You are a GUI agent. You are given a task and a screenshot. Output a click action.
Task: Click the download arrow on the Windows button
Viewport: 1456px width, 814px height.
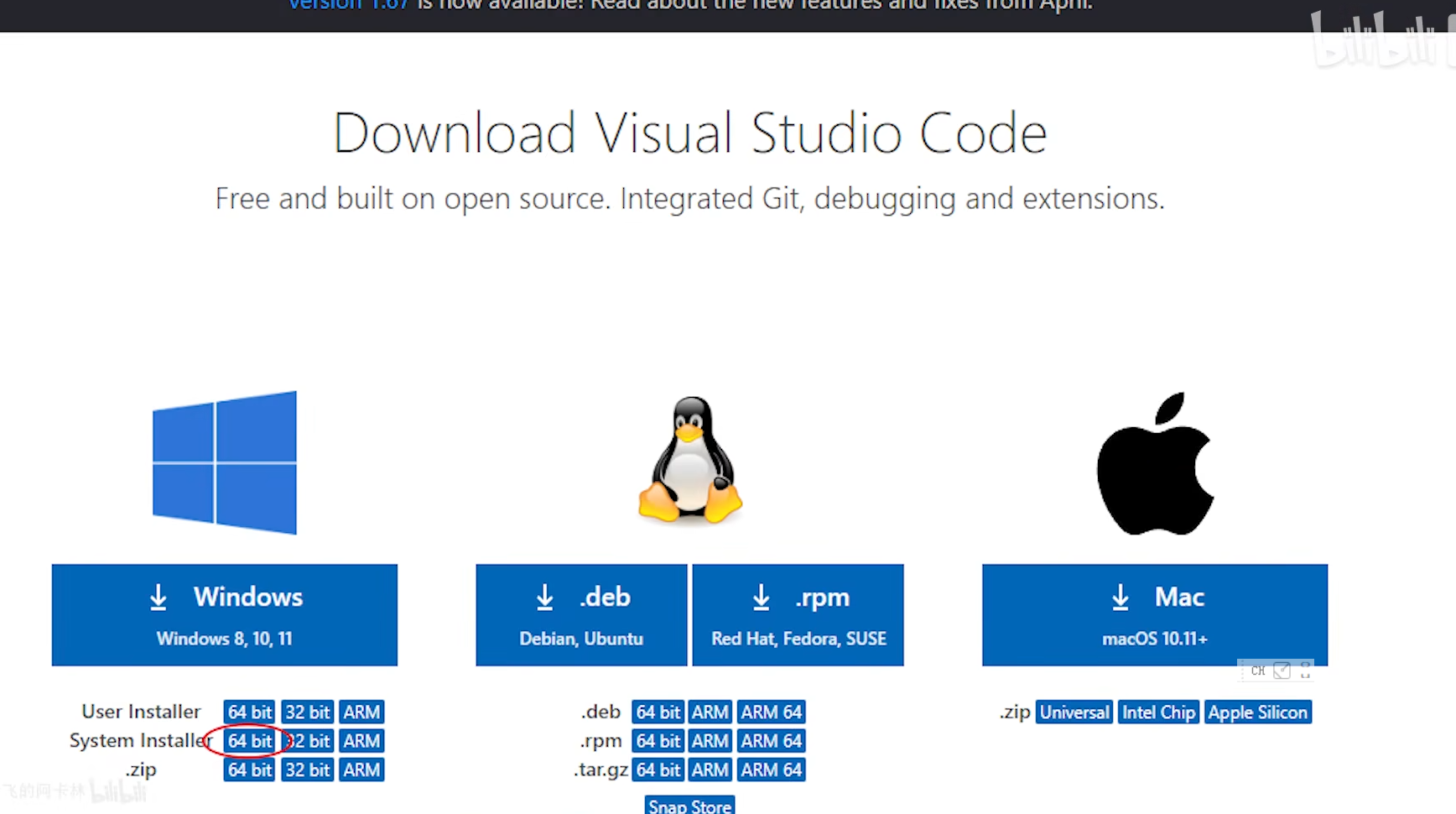[x=159, y=597]
